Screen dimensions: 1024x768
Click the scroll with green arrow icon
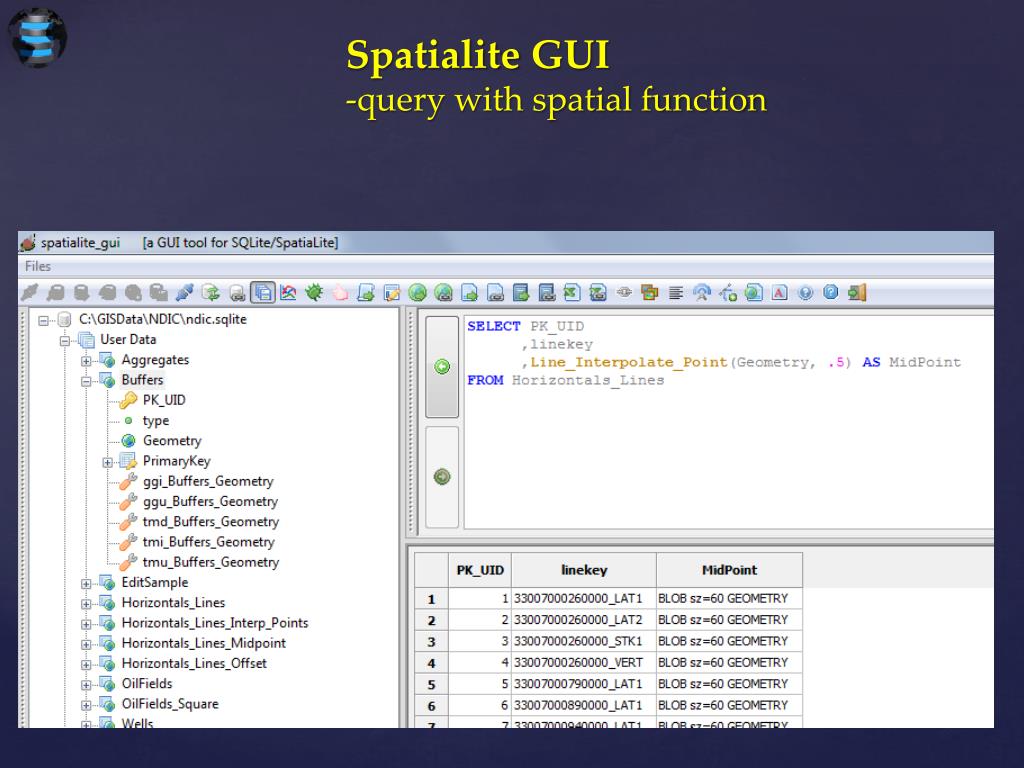pyautogui.click(x=366, y=293)
